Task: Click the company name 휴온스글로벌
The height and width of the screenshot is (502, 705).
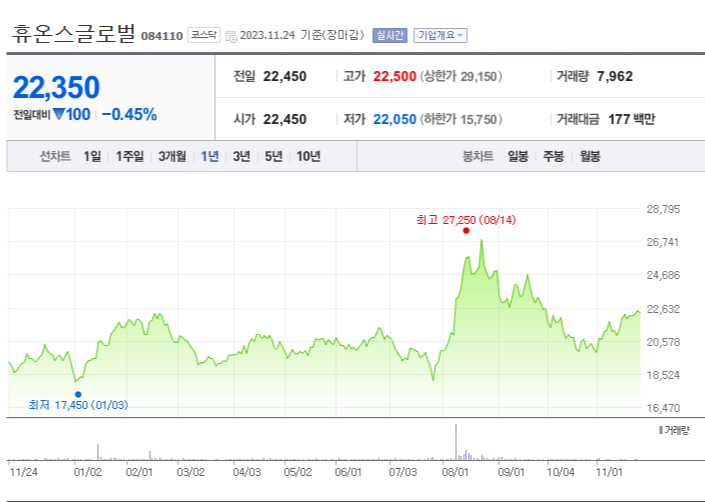Action: (x=73, y=34)
